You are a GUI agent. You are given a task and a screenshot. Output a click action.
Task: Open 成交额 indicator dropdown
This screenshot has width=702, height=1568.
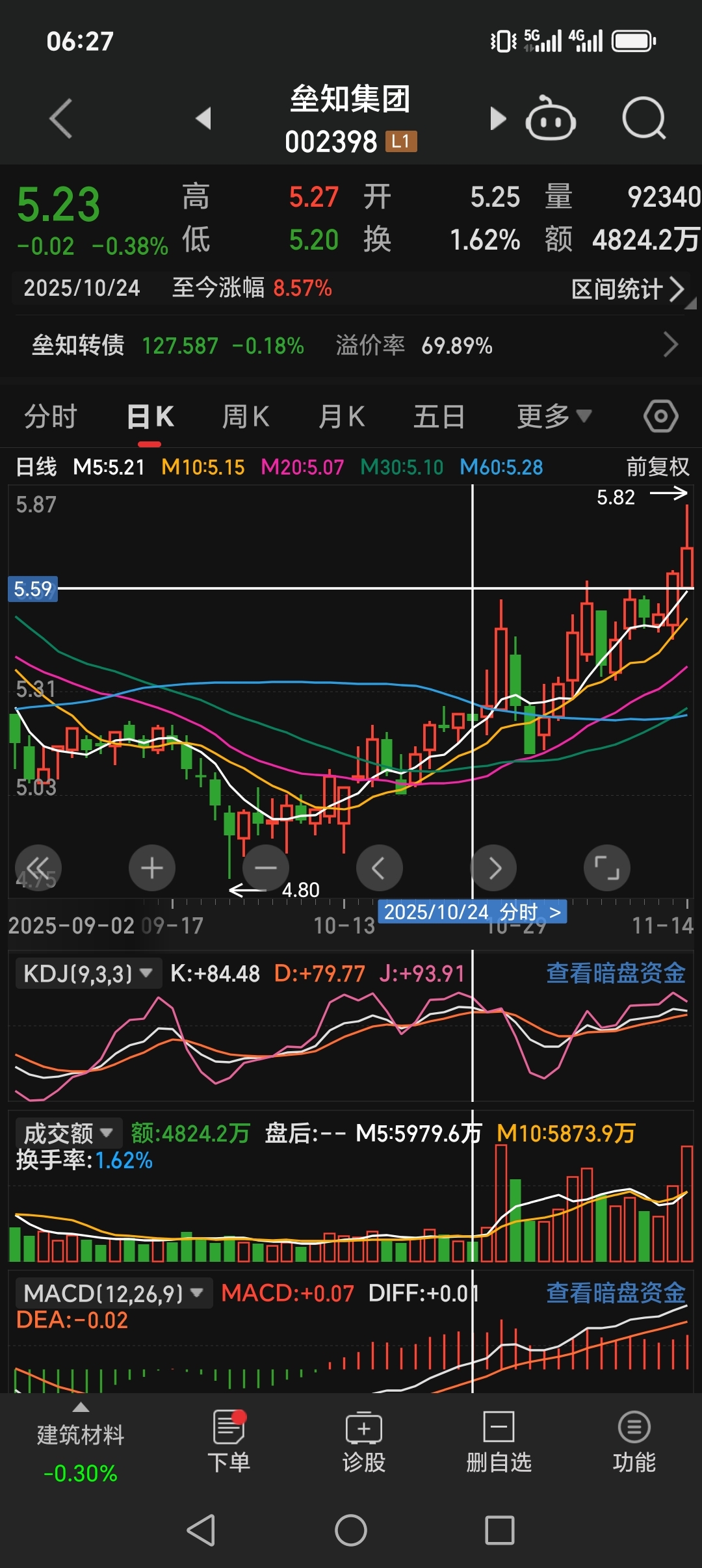pos(68,1133)
